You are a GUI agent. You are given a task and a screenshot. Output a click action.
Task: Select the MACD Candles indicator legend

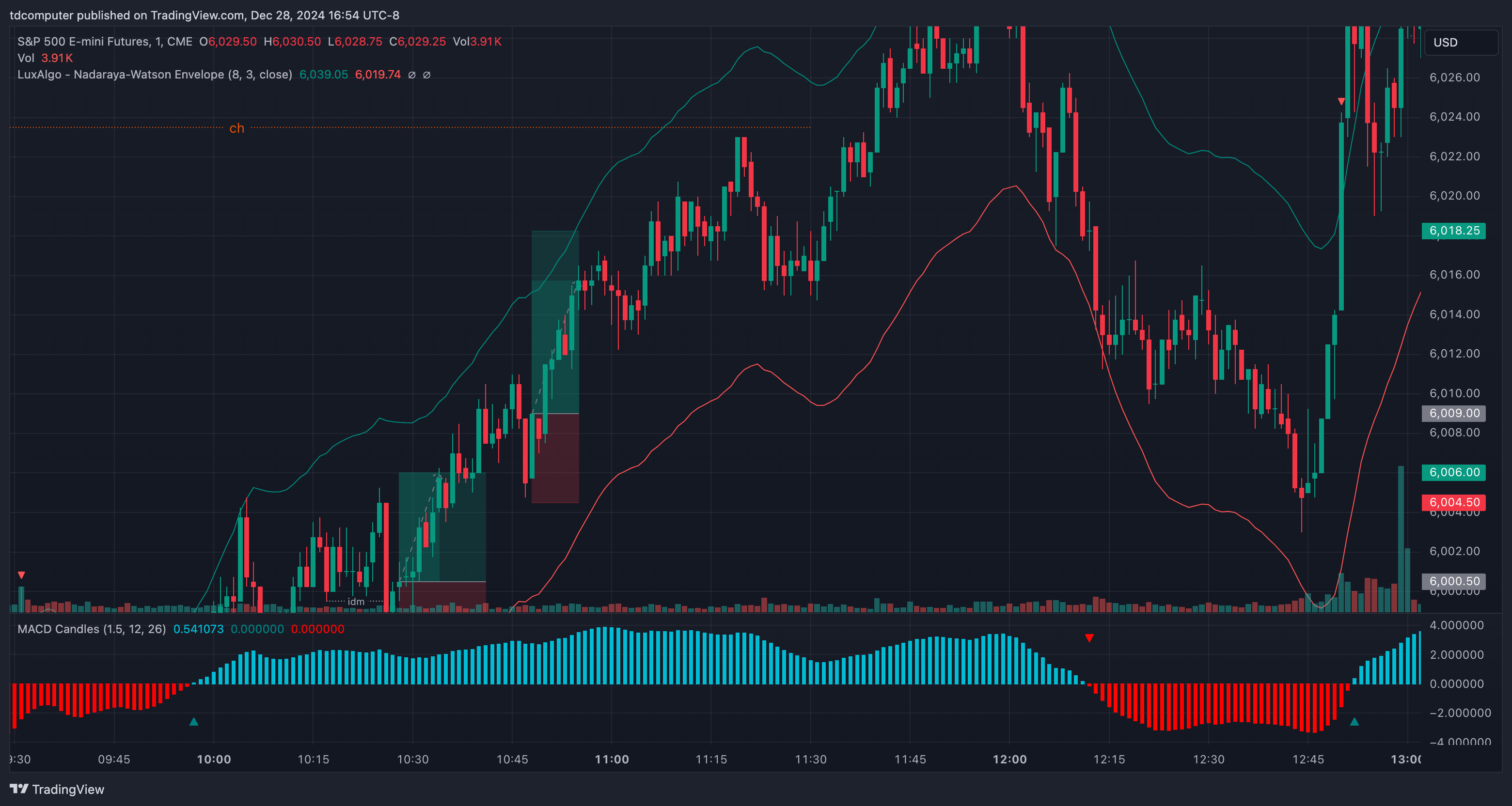(92, 629)
